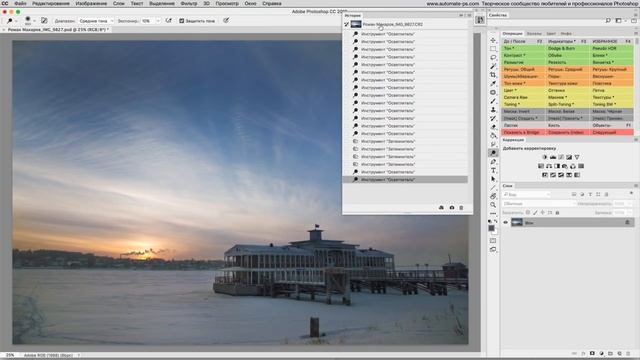Select the Zoom magnifier tool

tap(493, 205)
